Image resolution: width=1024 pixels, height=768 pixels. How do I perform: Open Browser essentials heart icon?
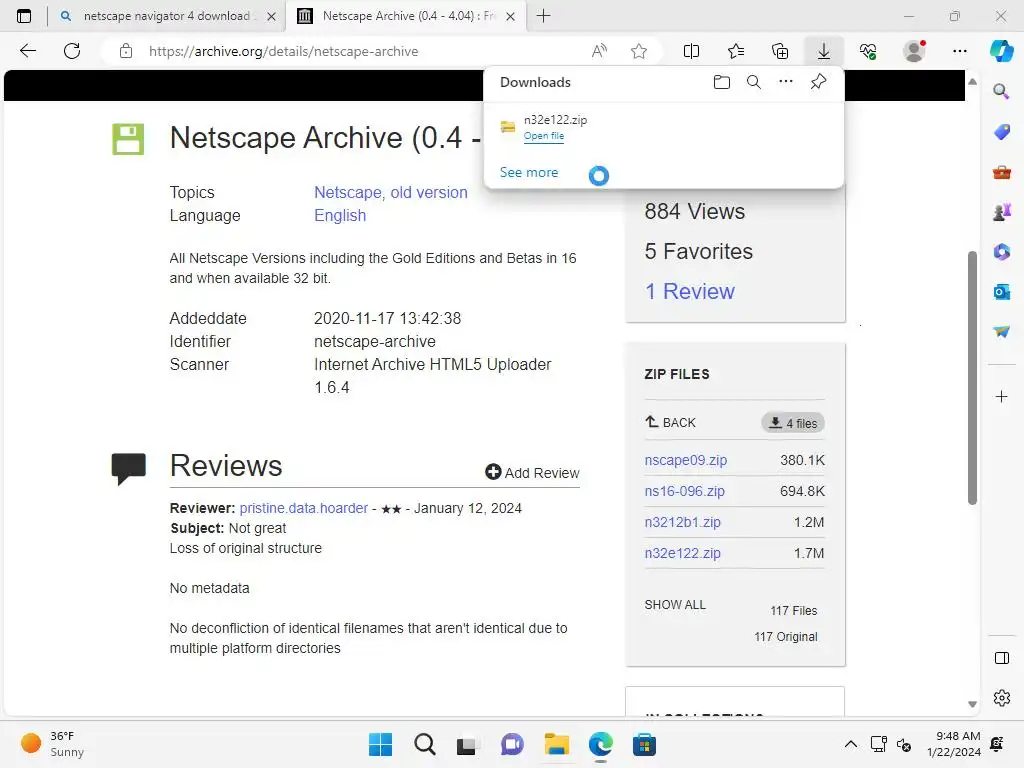(x=868, y=51)
